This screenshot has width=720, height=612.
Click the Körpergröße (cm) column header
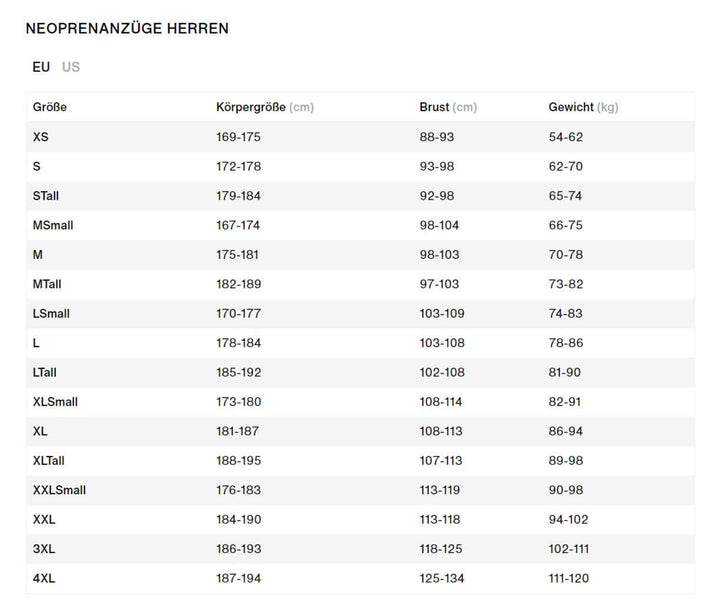pos(264,107)
